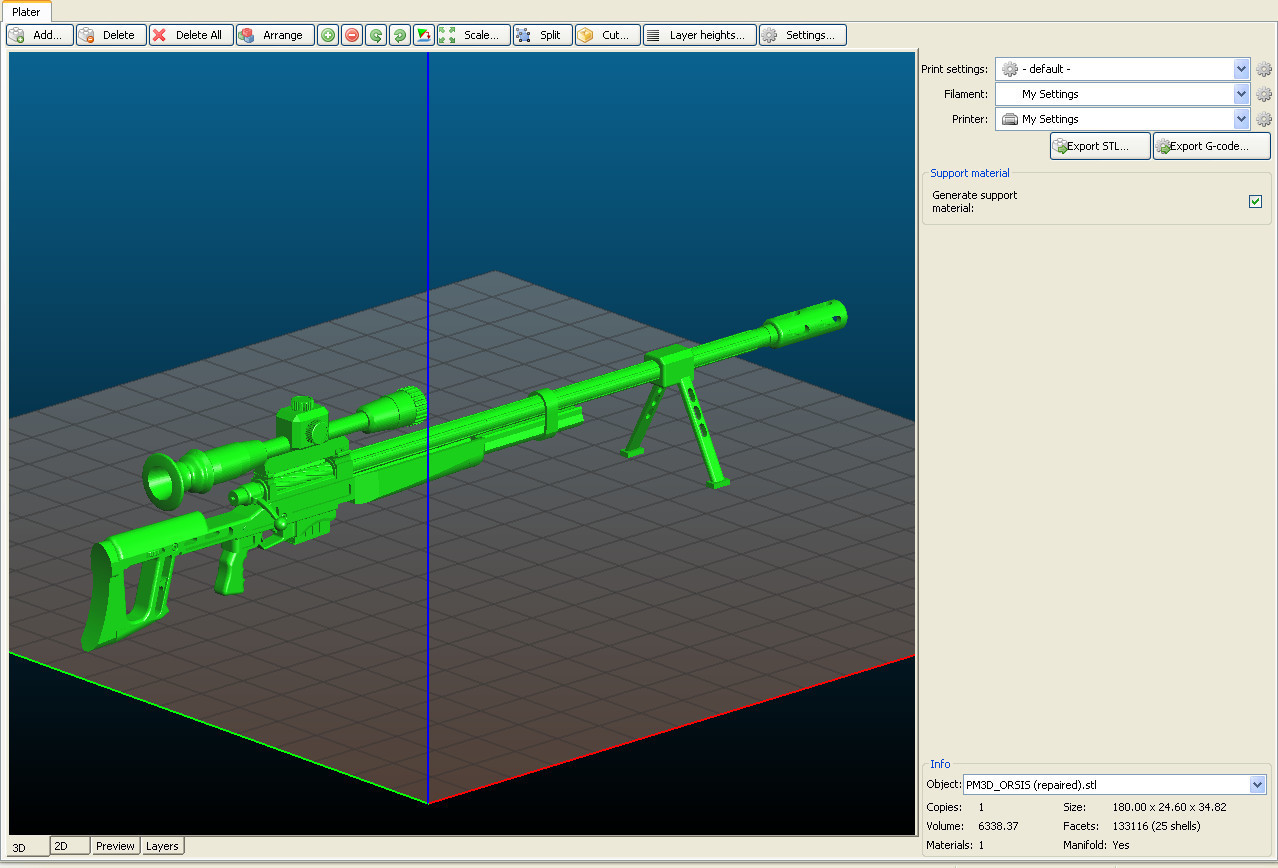
Task: Click the Export G-code button
Action: click(x=1211, y=146)
